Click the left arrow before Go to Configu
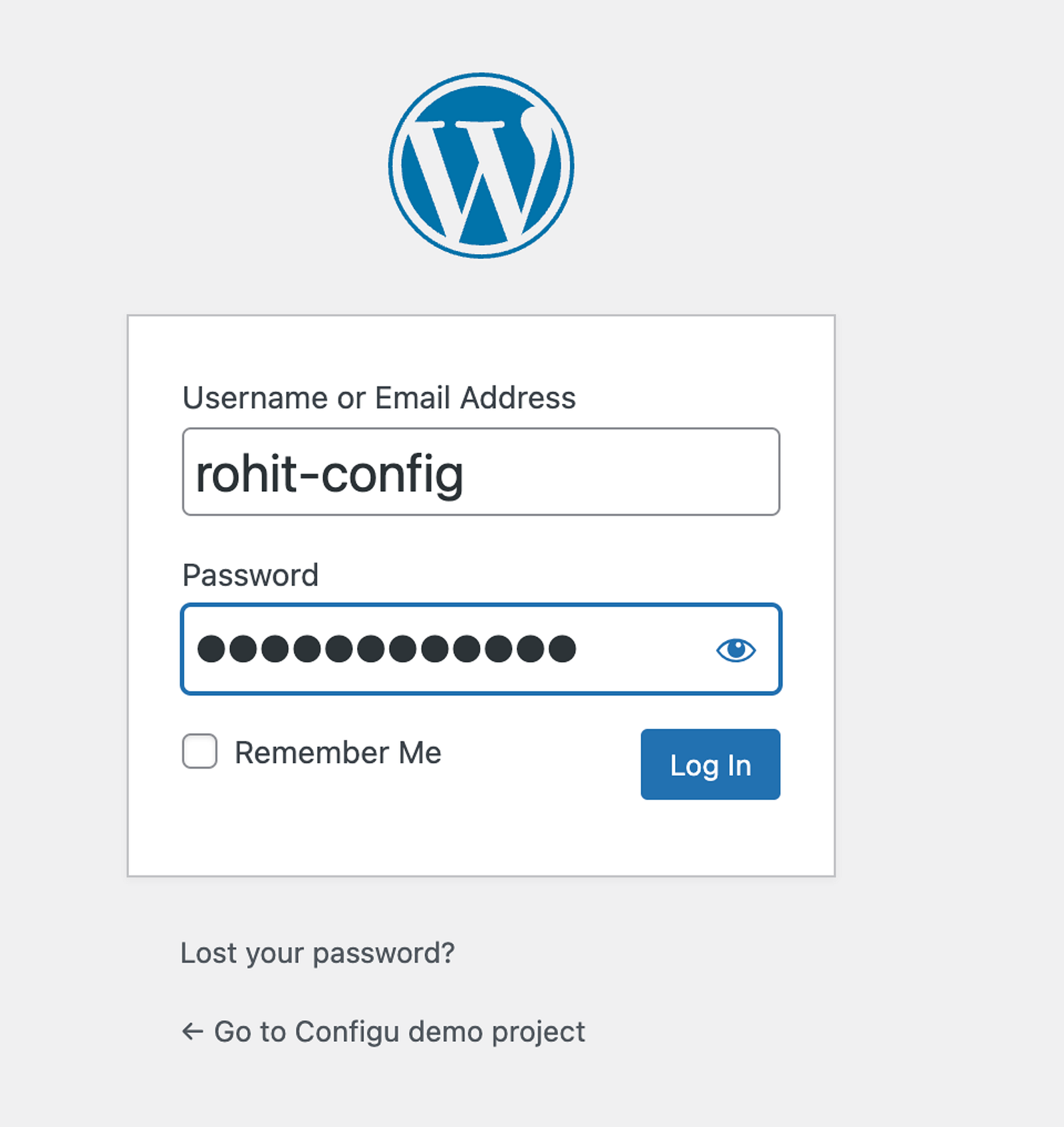Image resolution: width=1064 pixels, height=1127 pixels. (x=192, y=1032)
